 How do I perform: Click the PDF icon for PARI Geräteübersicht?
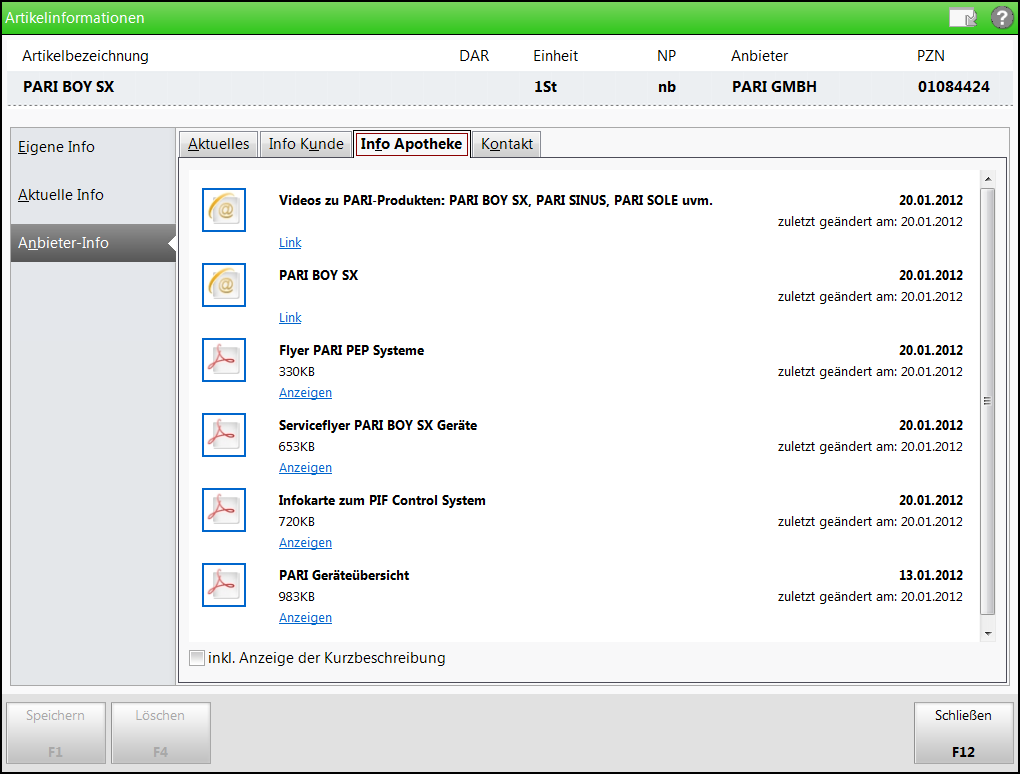(224, 585)
